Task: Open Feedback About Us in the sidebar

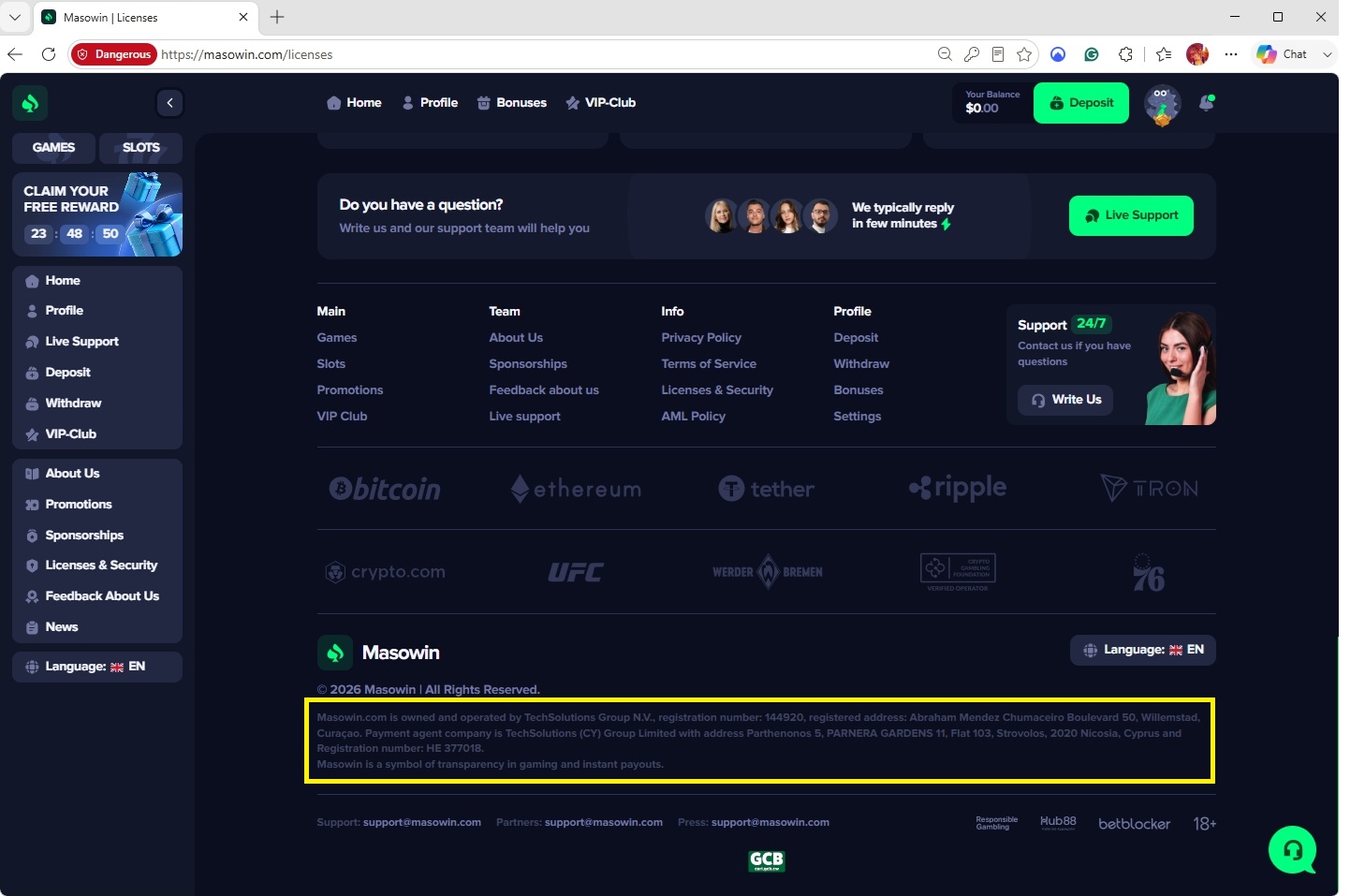Action: 97,596
